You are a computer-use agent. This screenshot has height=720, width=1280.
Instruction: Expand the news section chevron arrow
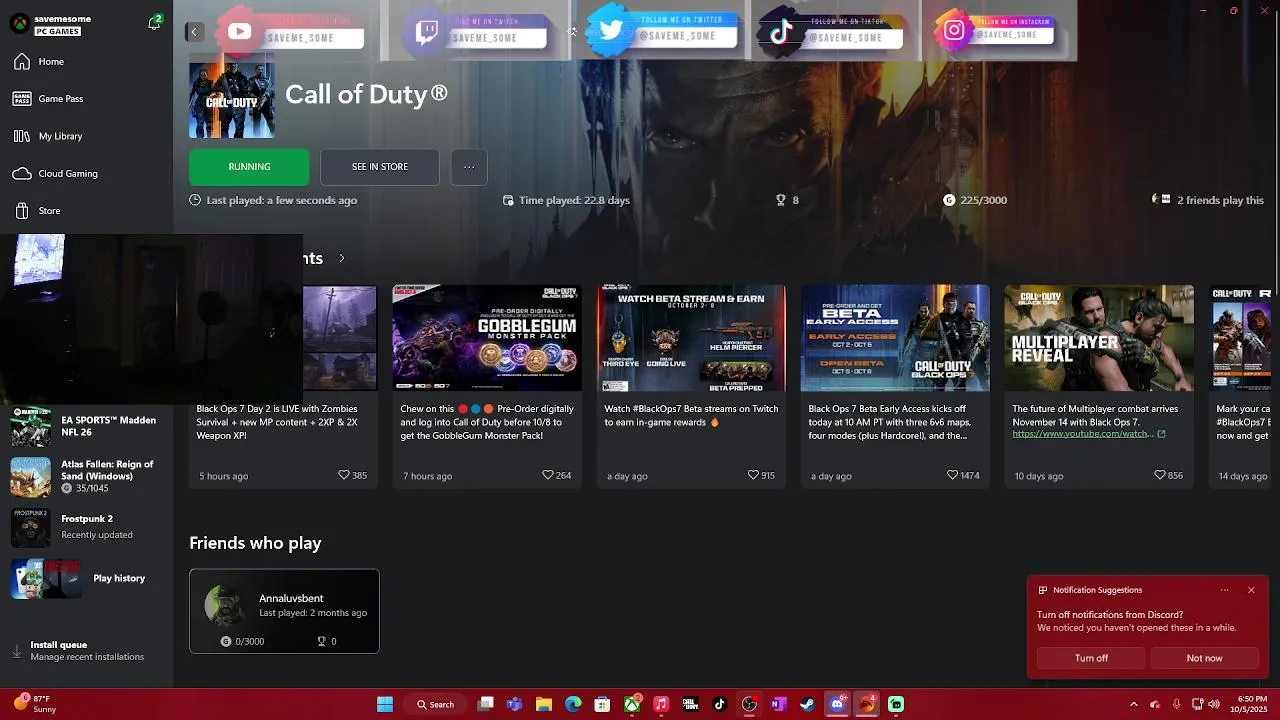pyautogui.click(x=341, y=258)
